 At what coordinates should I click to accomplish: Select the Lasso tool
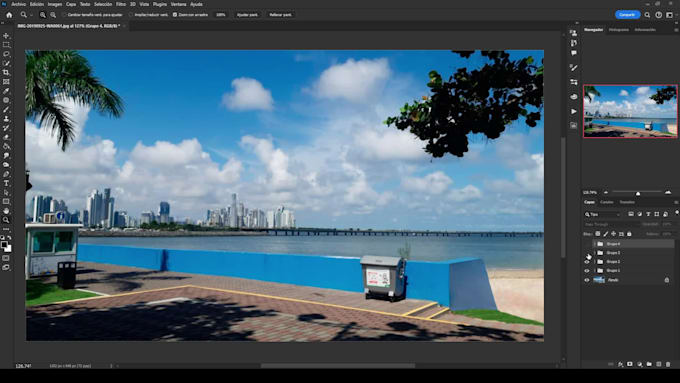pyautogui.click(x=6, y=54)
